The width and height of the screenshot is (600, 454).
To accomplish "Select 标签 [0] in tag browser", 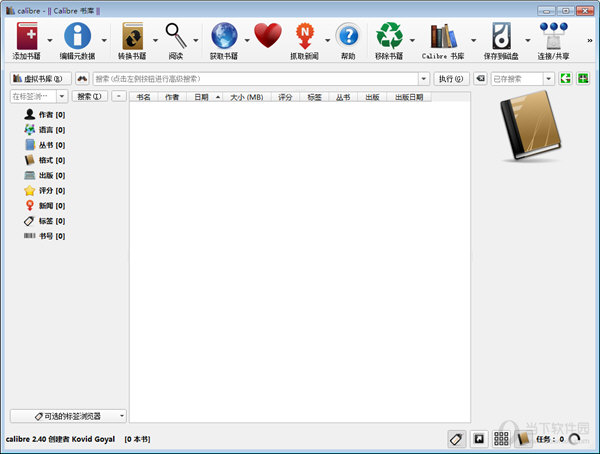I will 45,221.
